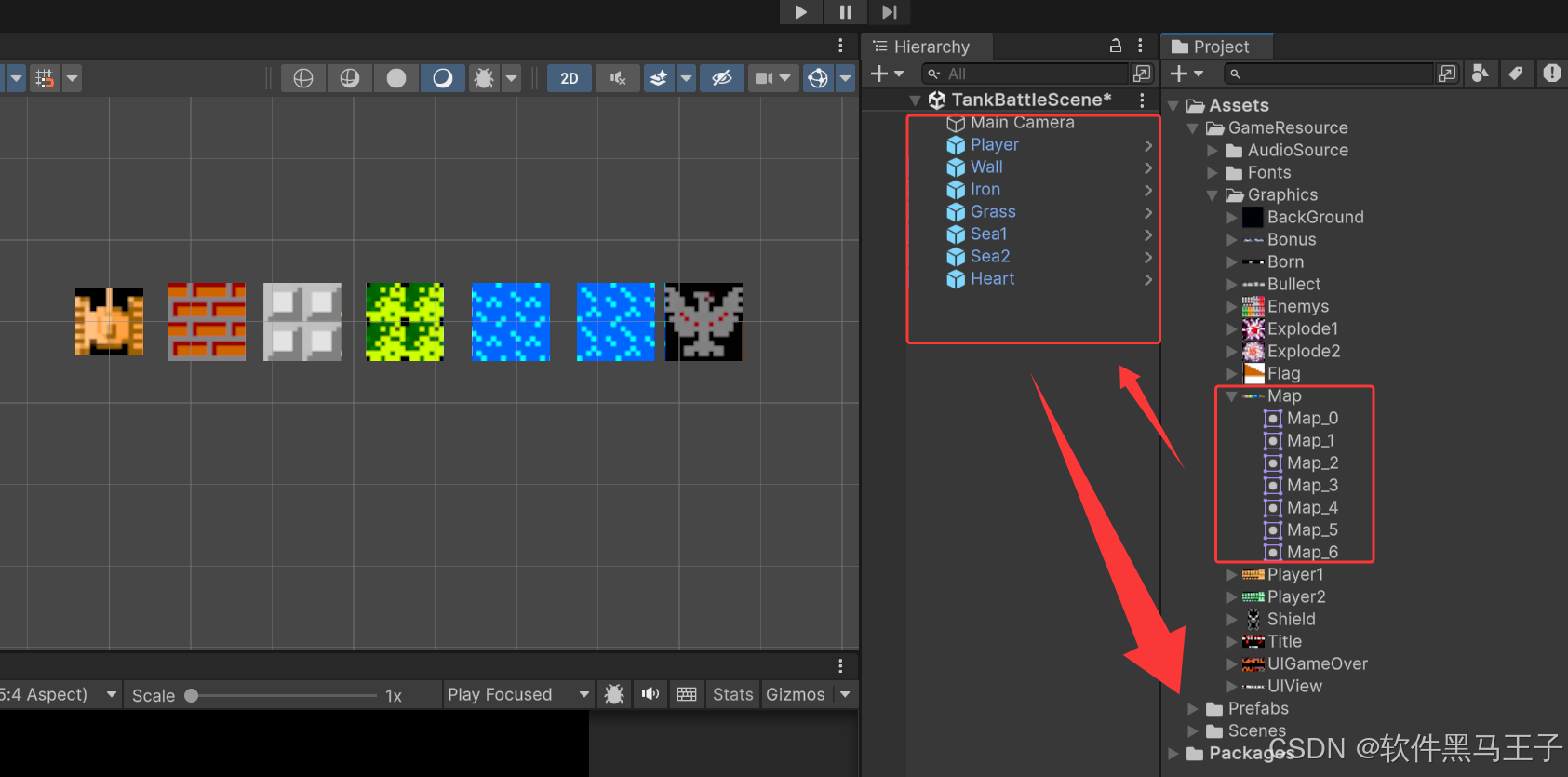Open grid snapping options dropdown arrow

click(x=72, y=78)
